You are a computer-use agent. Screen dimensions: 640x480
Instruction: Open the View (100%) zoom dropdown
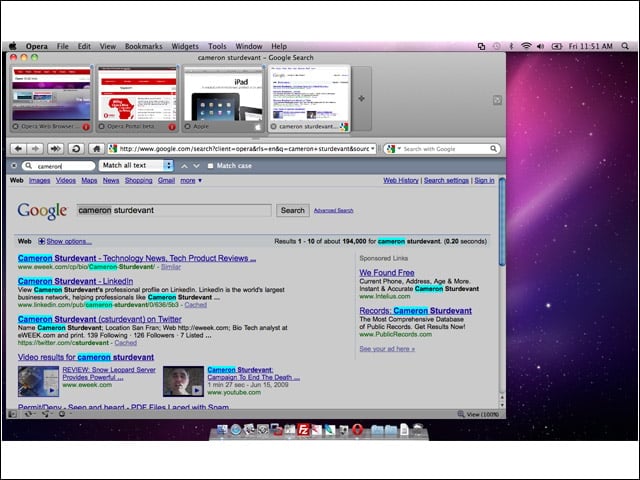[478, 414]
